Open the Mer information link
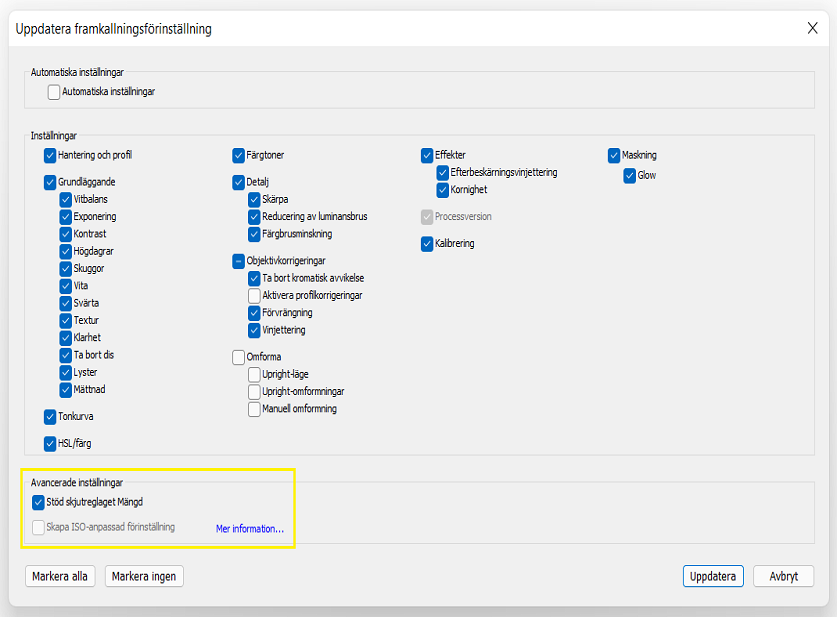This screenshot has width=837, height=617. [250, 529]
